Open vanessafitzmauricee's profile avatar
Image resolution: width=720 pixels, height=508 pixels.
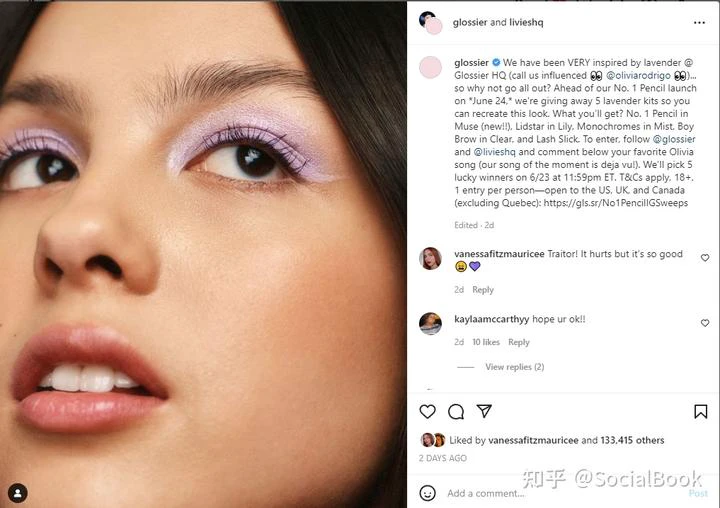(430, 258)
